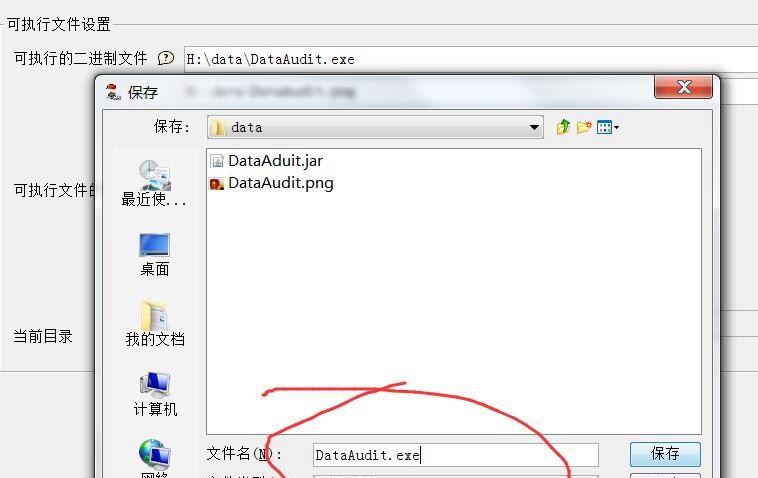
Task: Expand the data folder dropdown
Action: click(x=534, y=127)
